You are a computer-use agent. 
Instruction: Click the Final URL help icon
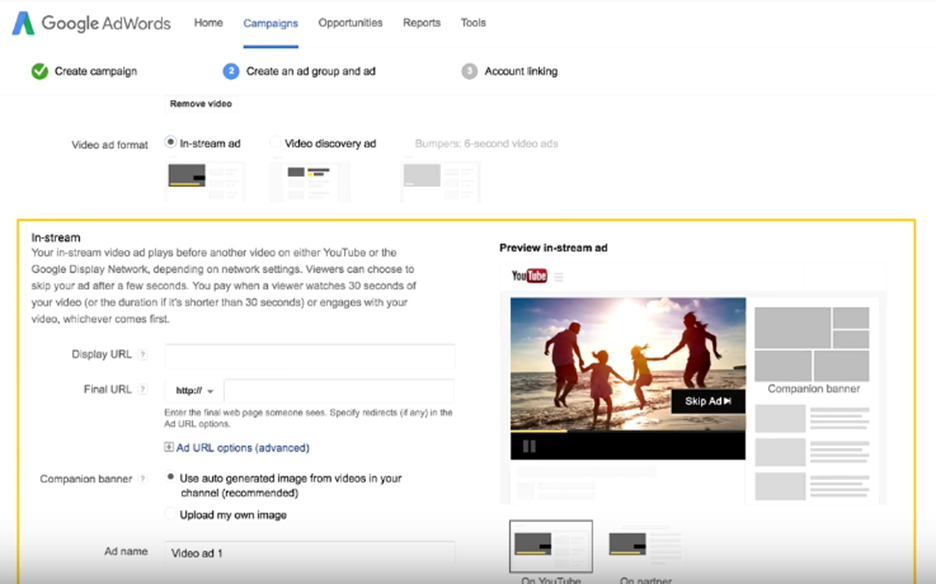[x=142, y=390]
